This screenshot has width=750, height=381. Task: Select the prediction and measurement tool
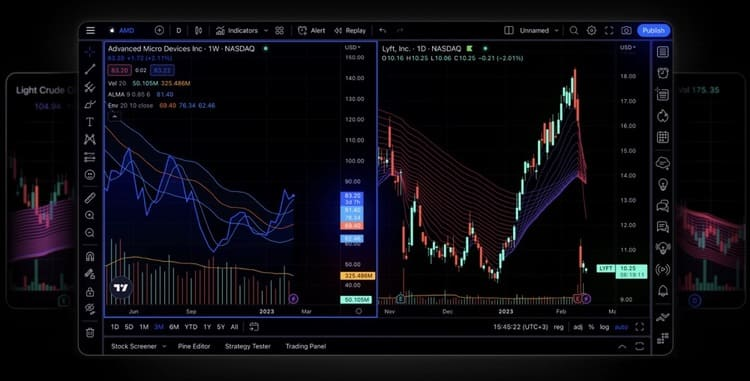90,157
